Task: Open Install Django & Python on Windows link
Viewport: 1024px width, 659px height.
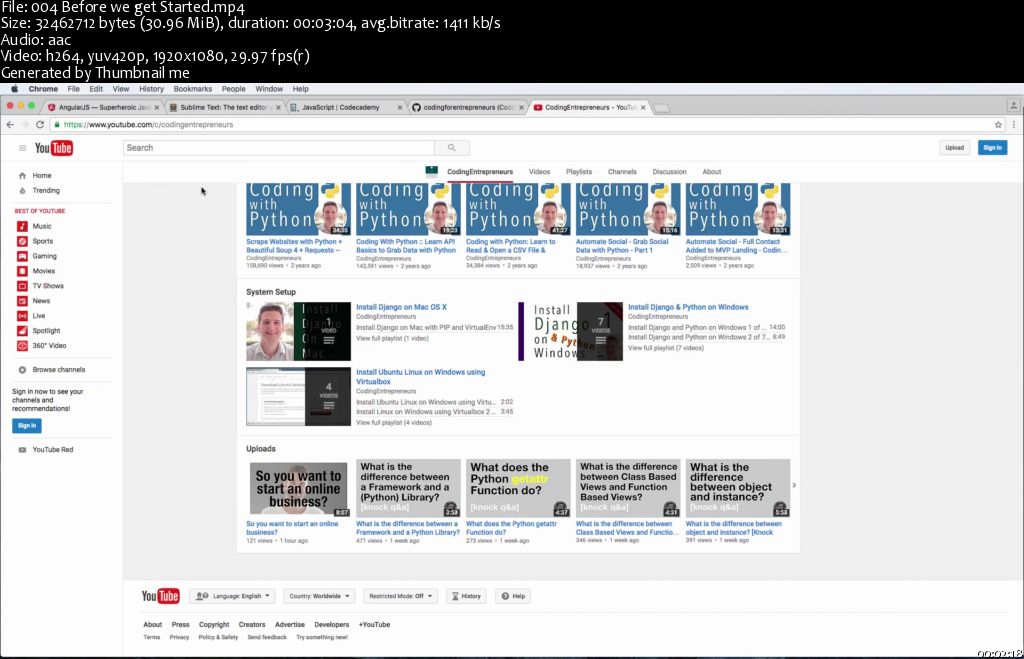Action: (x=688, y=307)
